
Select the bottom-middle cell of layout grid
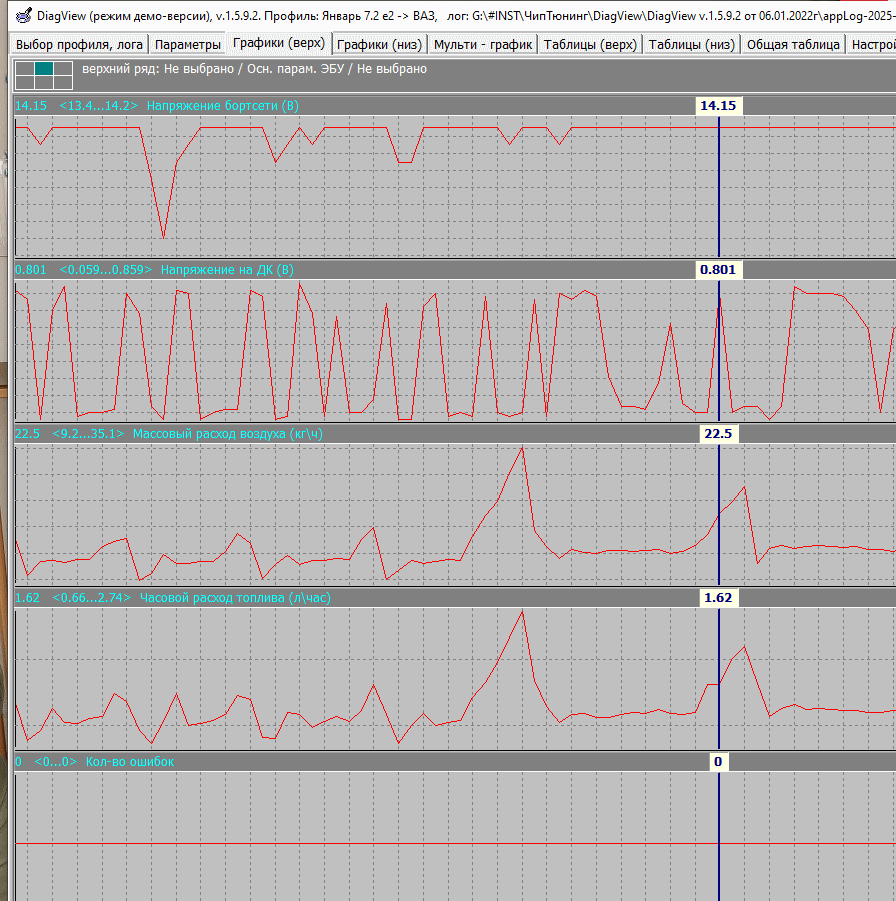[x=44, y=83]
